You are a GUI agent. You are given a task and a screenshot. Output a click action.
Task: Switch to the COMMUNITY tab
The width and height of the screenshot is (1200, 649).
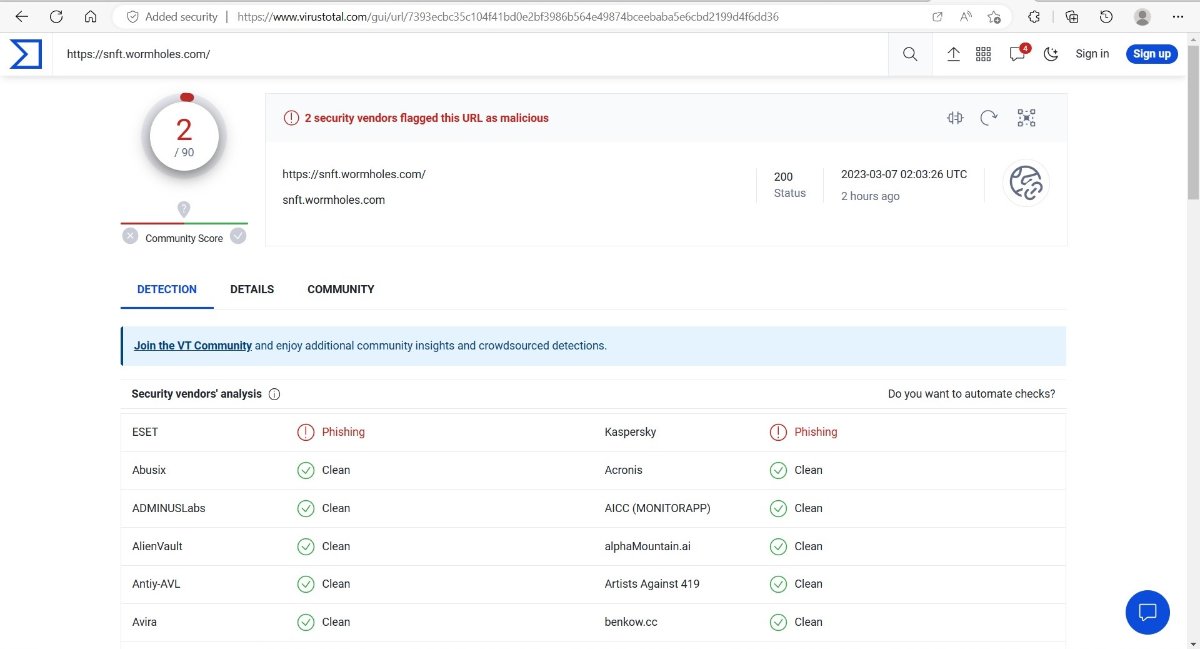click(340, 289)
